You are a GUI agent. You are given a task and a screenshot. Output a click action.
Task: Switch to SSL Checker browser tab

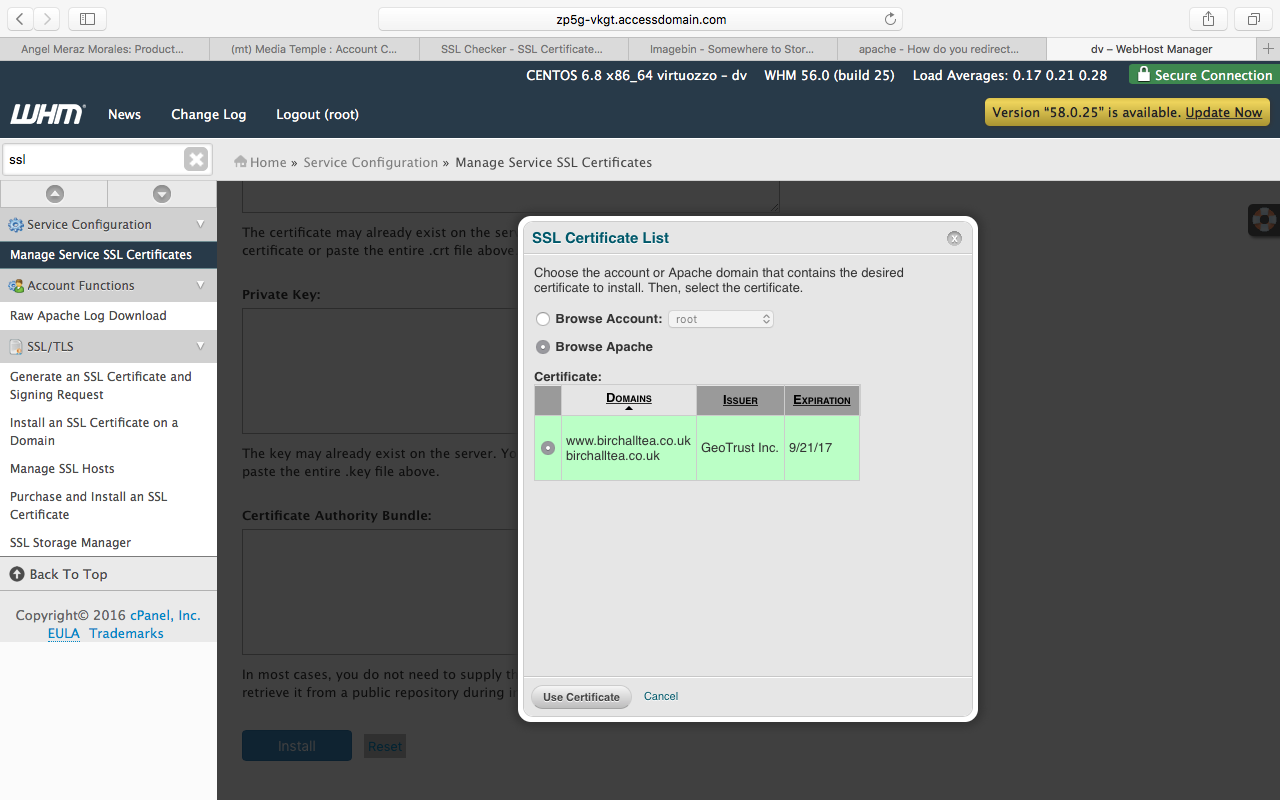[523, 49]
